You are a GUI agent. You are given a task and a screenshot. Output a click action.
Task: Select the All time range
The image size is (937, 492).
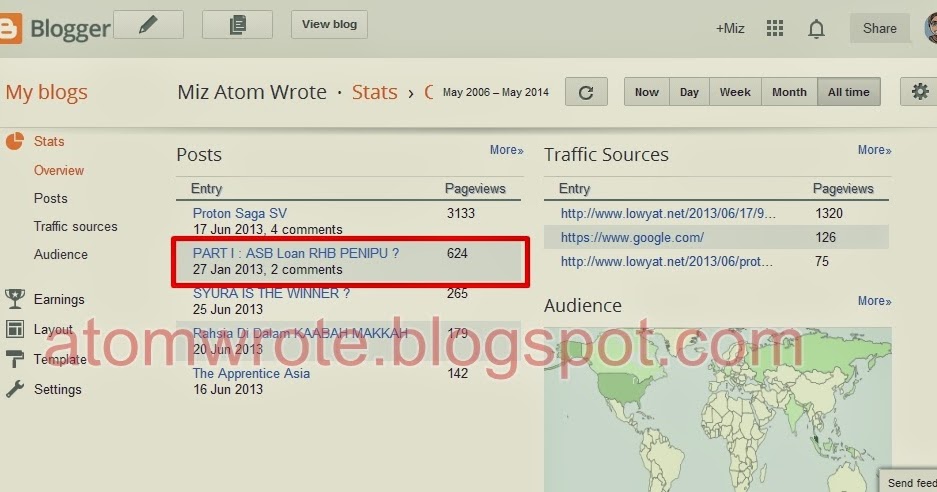[849, 92]
